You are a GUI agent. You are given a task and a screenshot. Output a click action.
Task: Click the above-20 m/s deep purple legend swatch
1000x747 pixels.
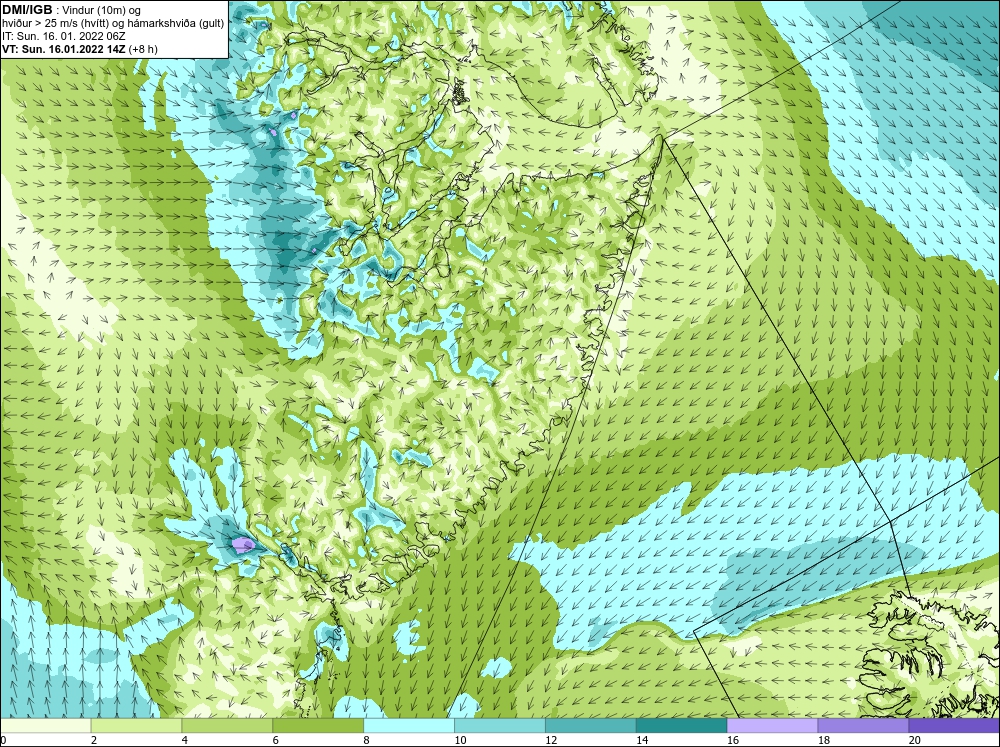click(953, 726)
